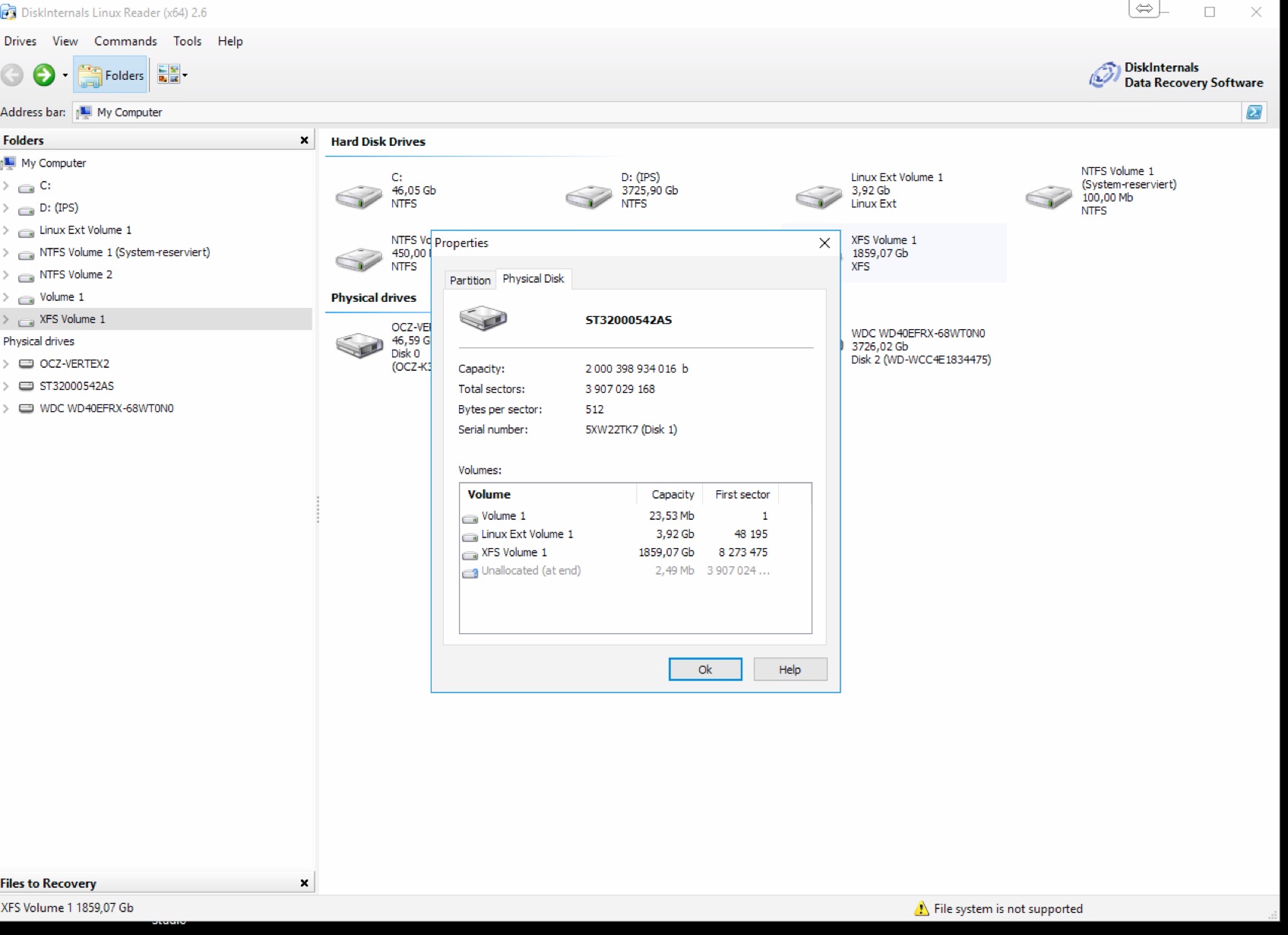1288x935 pixels.
Task: Click the DiskInternals app icon in title bar
Action: click(8, 12)
